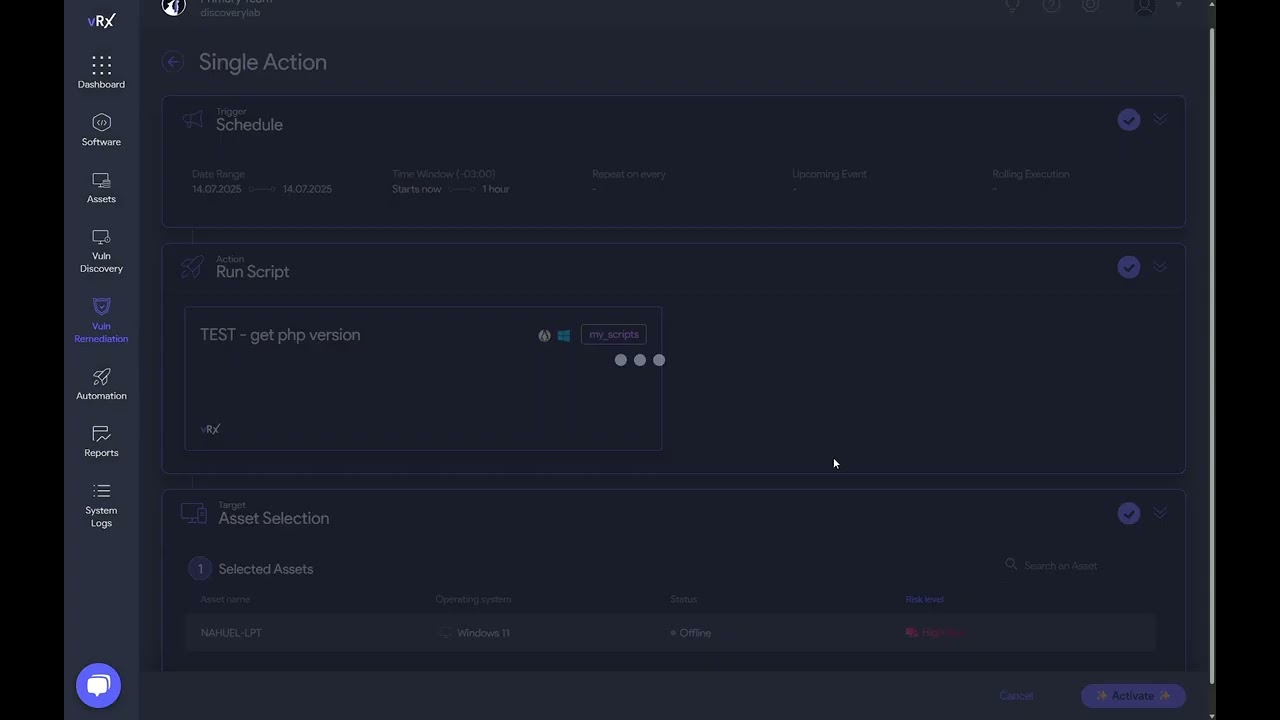
Task: Select Vuln Remediation in sidebar
Action: 101,320
